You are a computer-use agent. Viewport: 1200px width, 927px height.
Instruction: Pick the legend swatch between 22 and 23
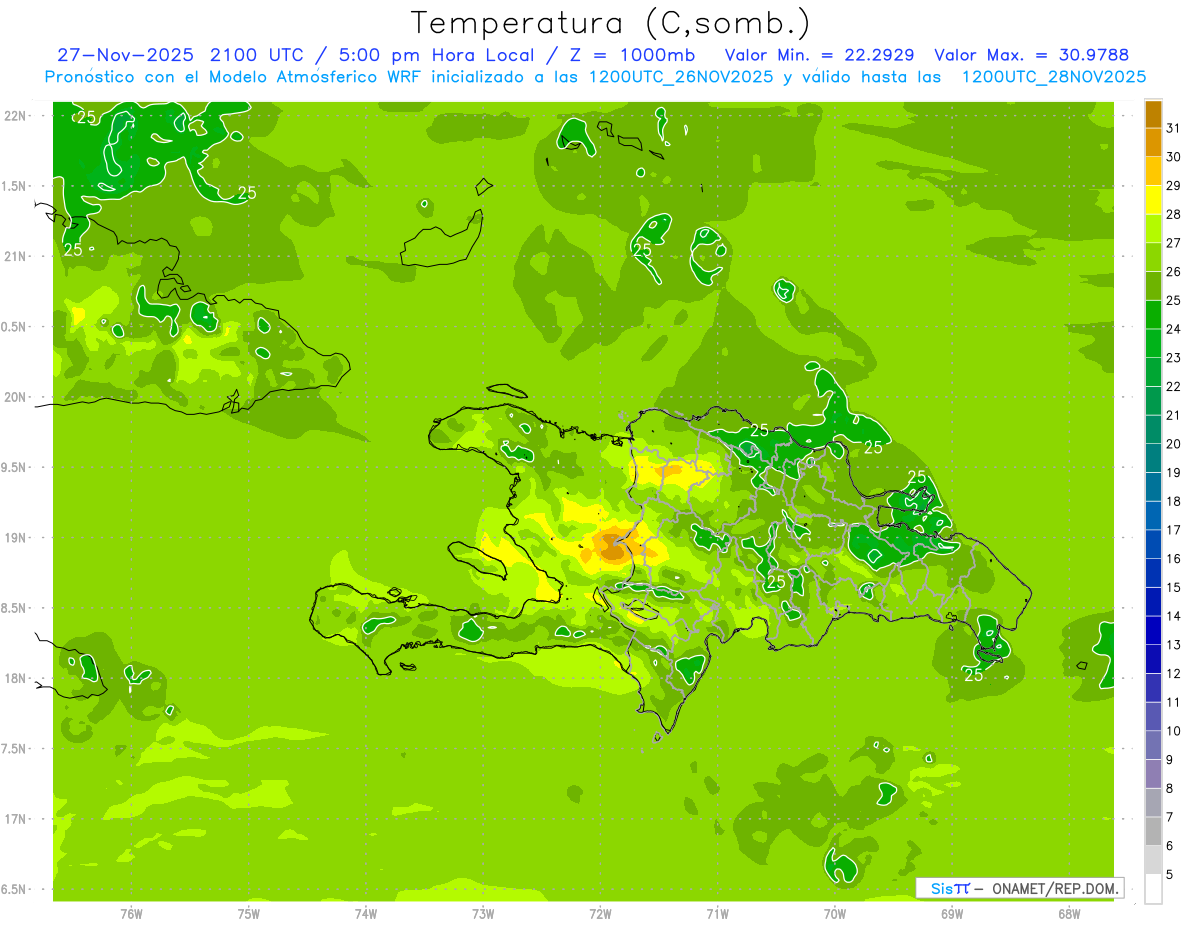point(1153,372)
